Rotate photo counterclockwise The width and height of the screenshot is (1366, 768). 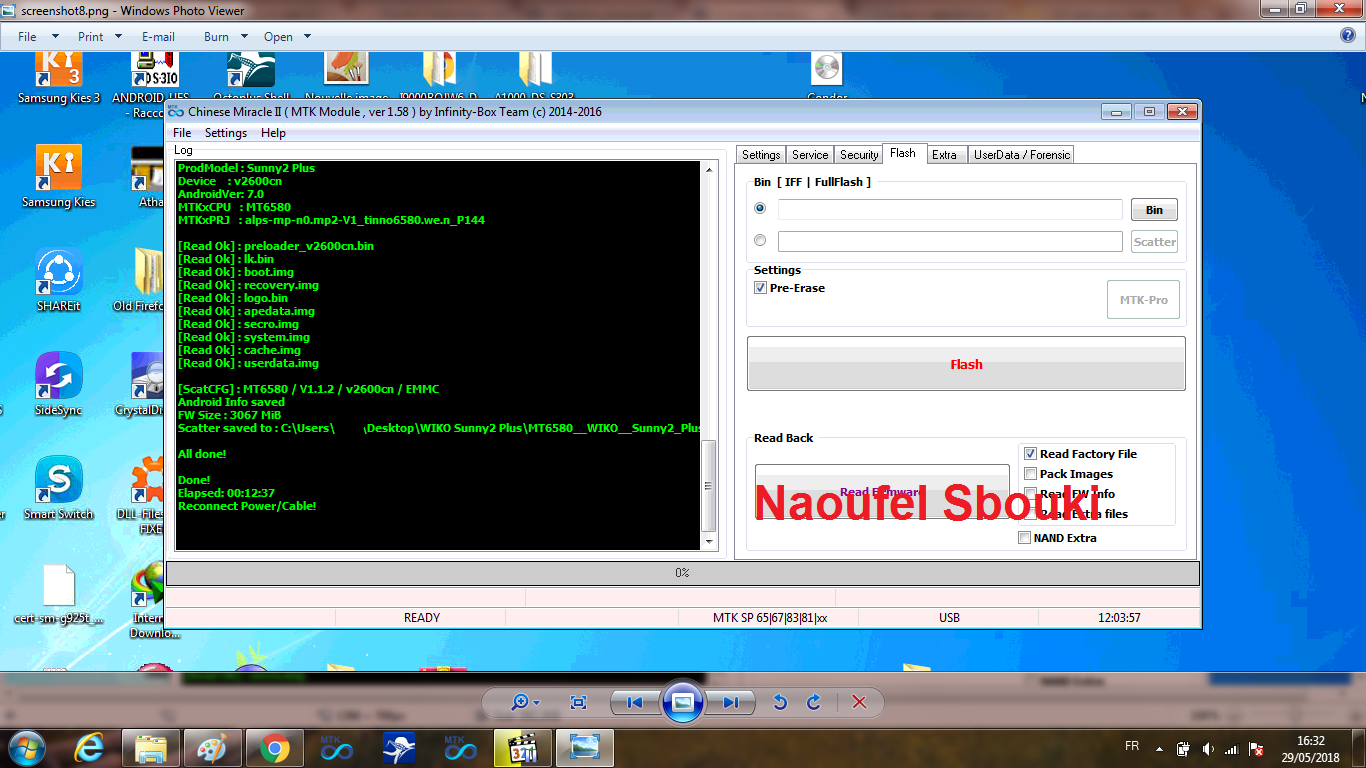tap(780, 702)
